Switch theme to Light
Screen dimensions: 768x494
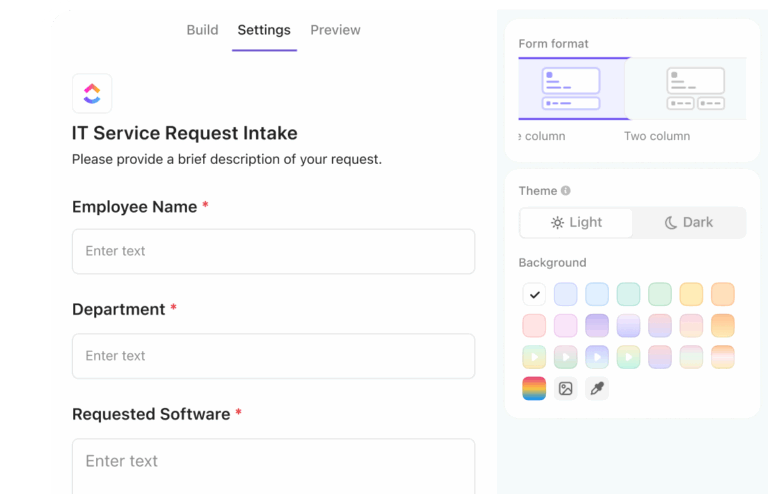click(x=576, y=223)
